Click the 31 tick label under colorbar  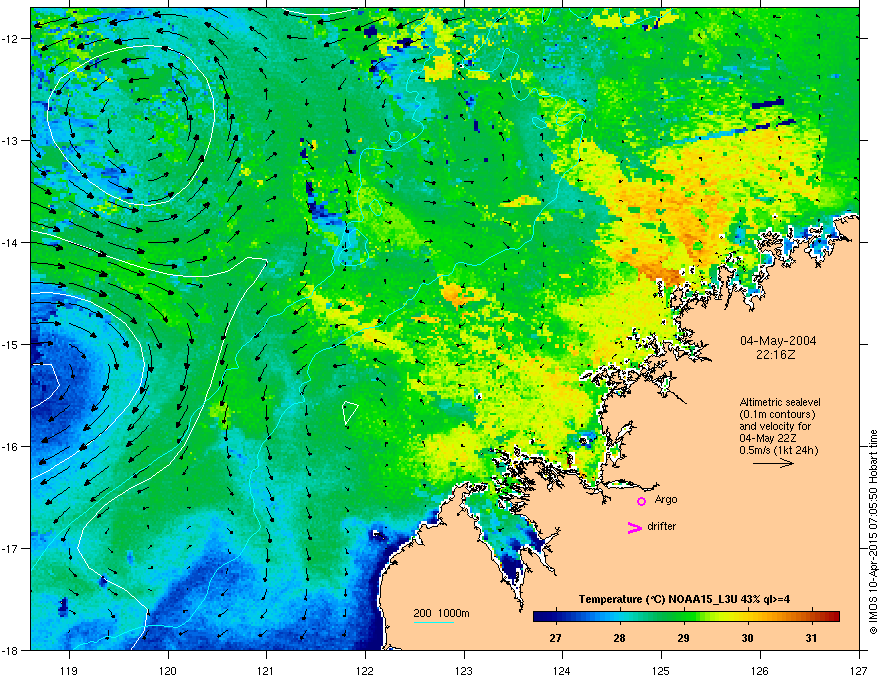pos(811,638)
